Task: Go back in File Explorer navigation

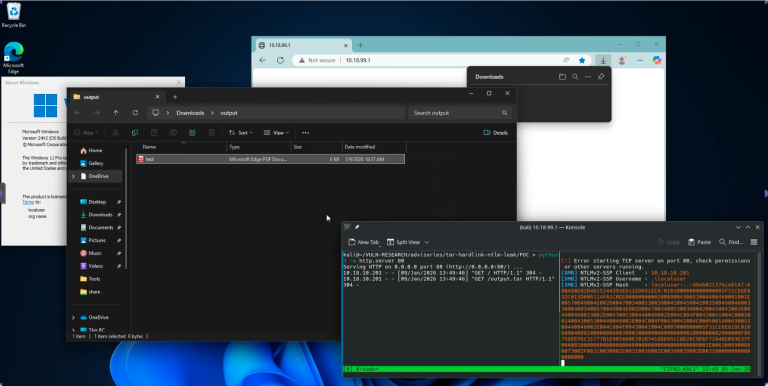Action: click(77, 113)
